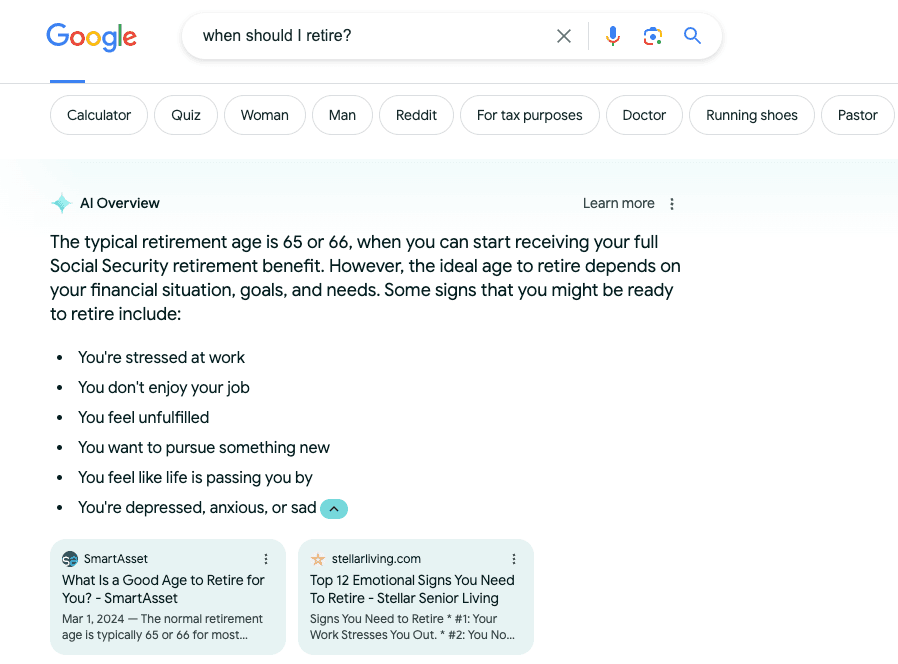Click the Learn more link
Viewport: 898px width, 664px height.
(x=618, y=203)
